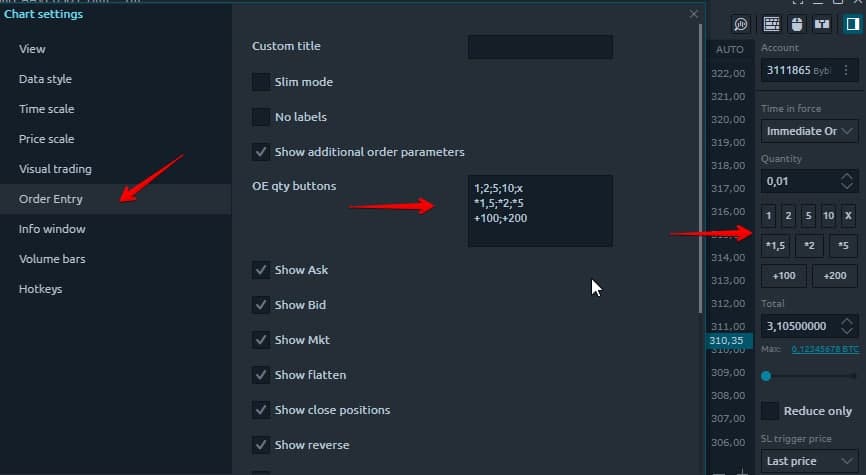Select the Hotkeys settings section

click(40, 289)
